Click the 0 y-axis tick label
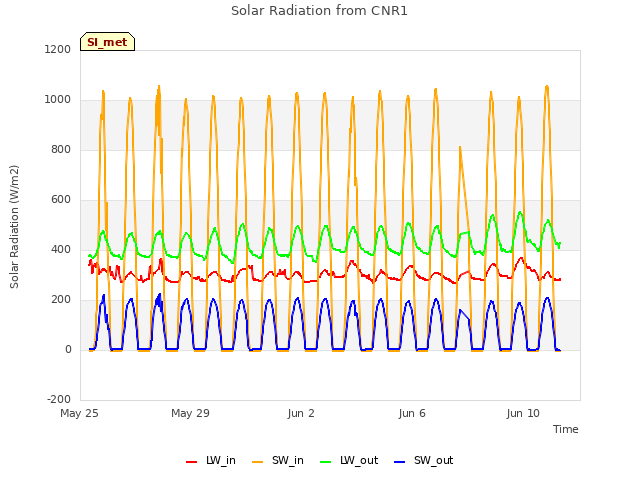The width and height of the screenshot is (640, 480). click(x=68, y=349)
